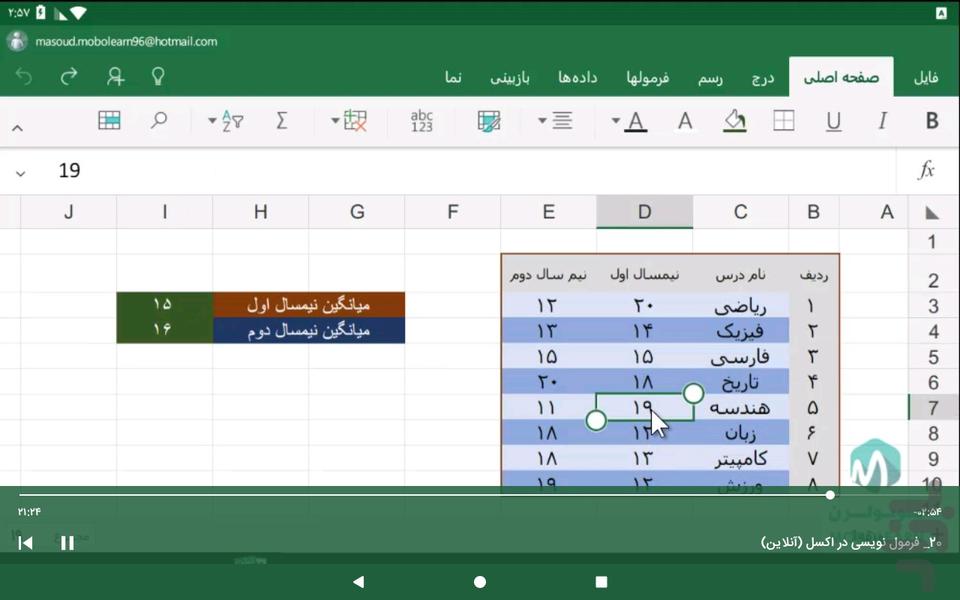Open the text alignment dropdown
The image size is (960, 600).
(556, 121)
